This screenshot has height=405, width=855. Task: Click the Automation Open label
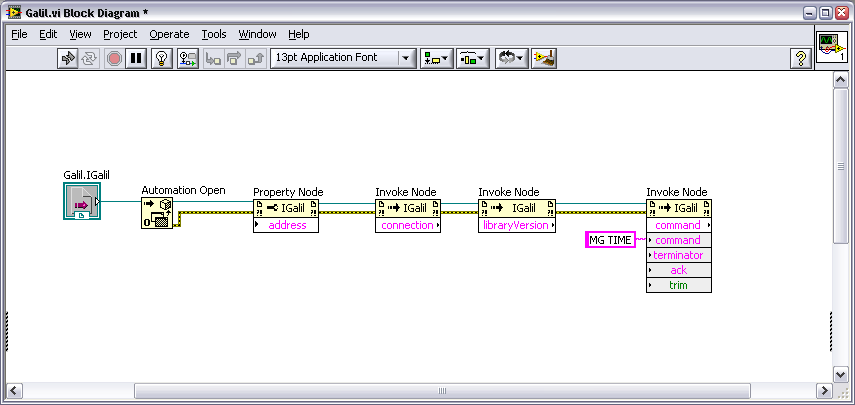point(183,190)
